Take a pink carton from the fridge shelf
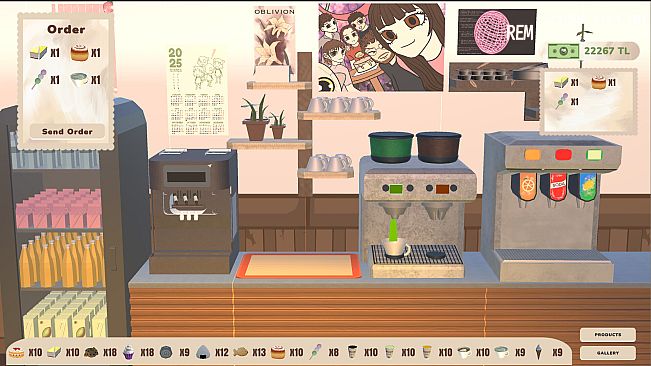 (x=59, y=209)
